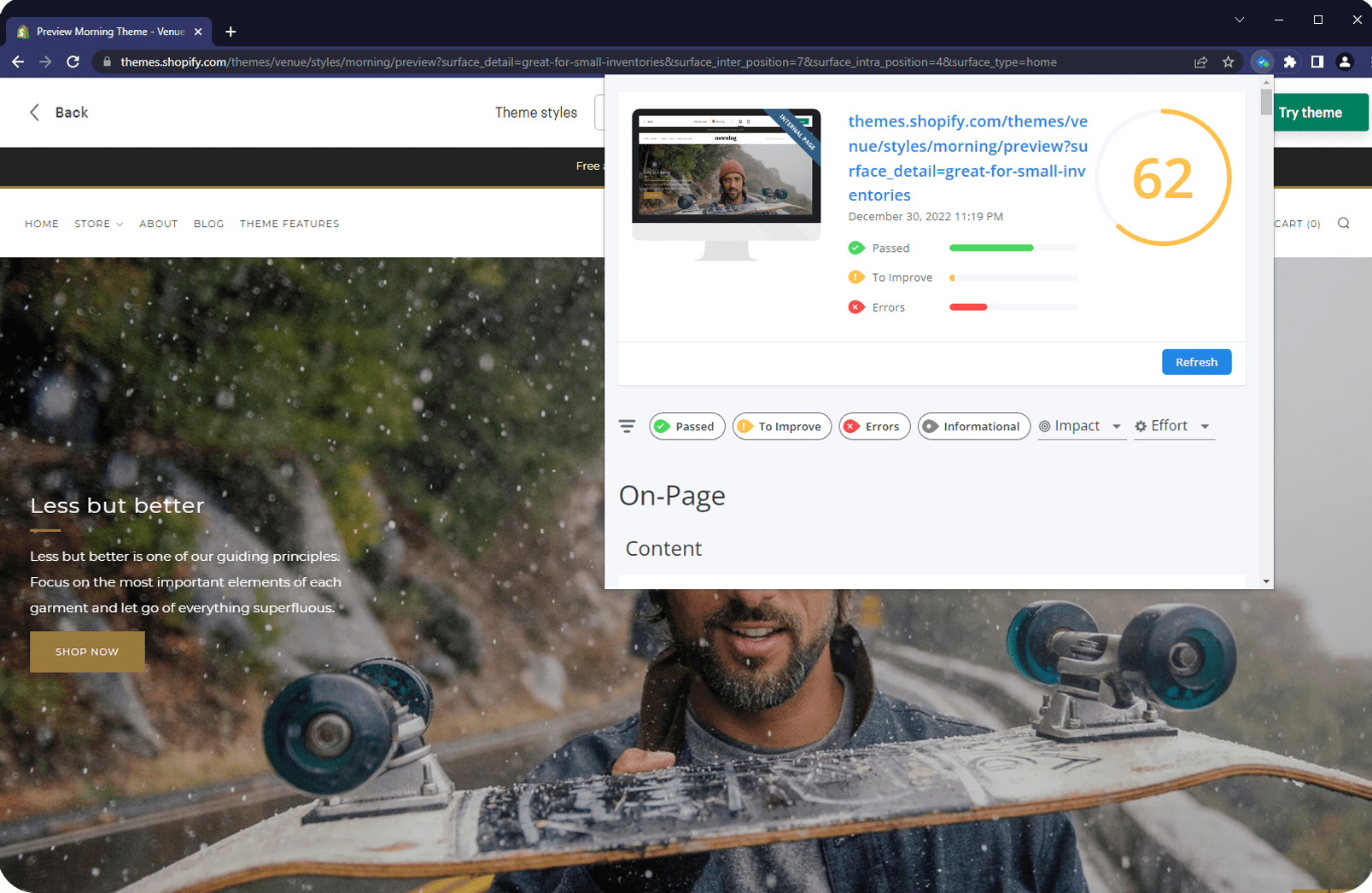Bookmark this page with the star icon

(x=1228, y=61)
